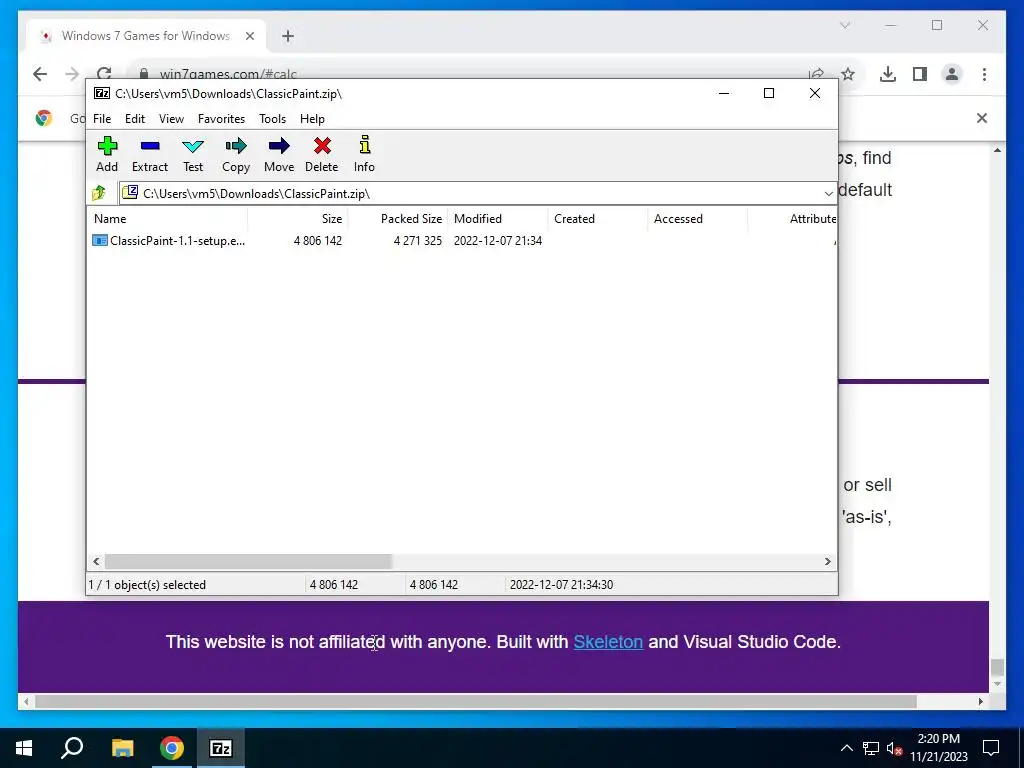
Task: Run the Test archive tool
Action: tap(193, 154)
